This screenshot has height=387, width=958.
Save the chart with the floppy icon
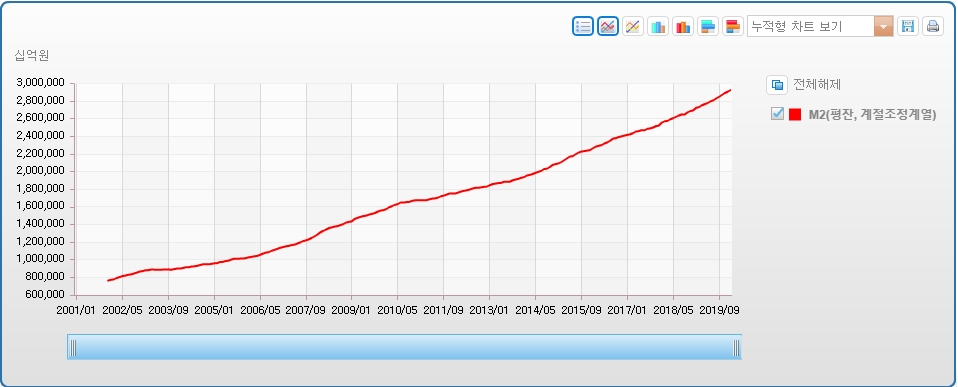point(908,26)
